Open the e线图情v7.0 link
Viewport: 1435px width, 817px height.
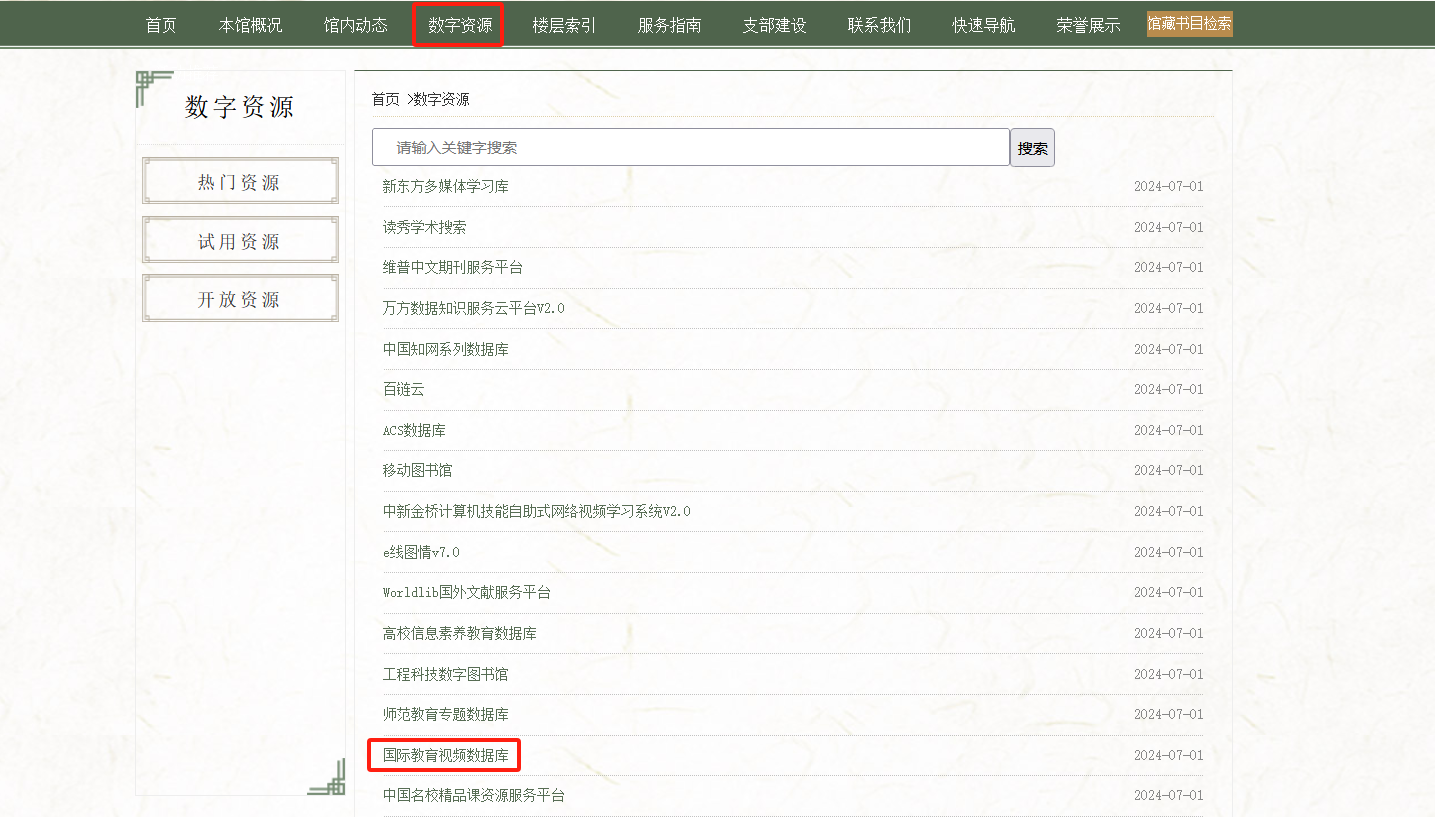coord(421,552)
